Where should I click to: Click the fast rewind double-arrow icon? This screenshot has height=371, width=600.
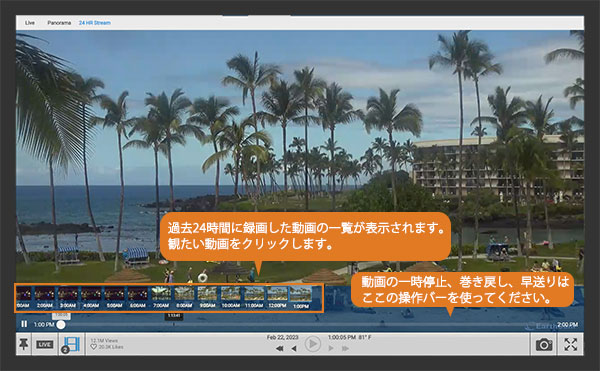pyautogui.click(x=280, y=348)
